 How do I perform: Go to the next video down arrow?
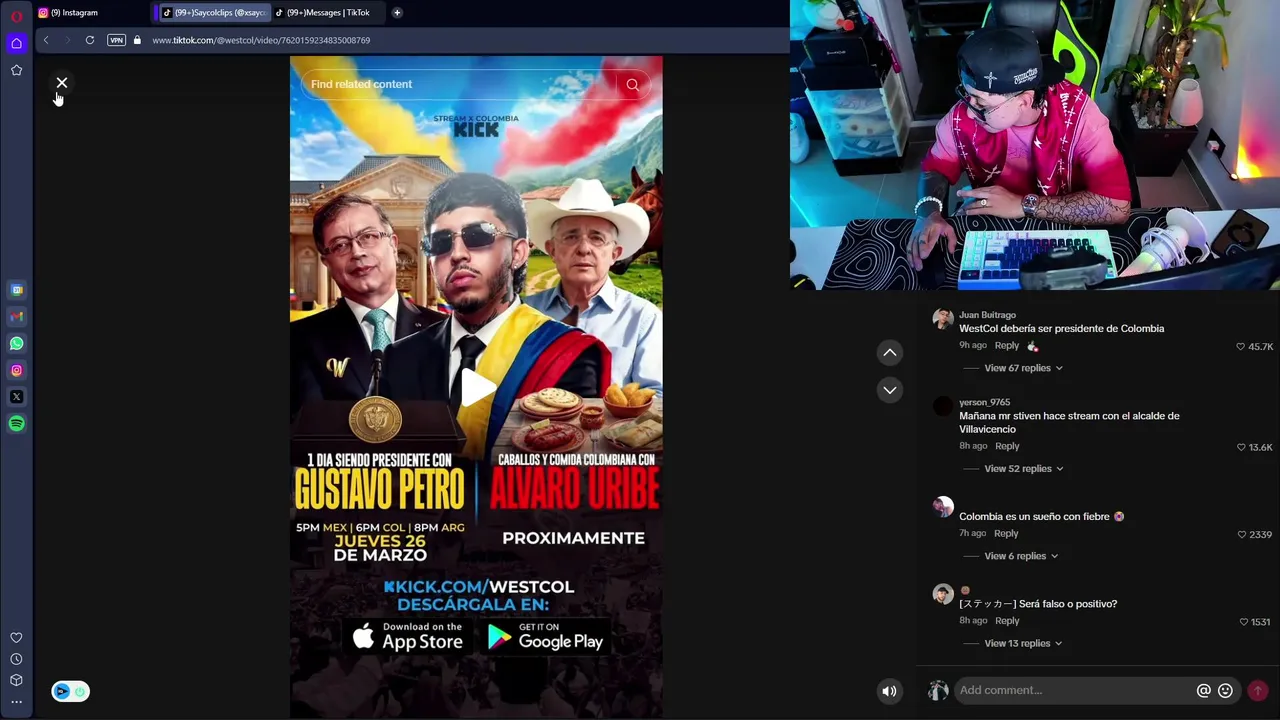pos(889,390)
